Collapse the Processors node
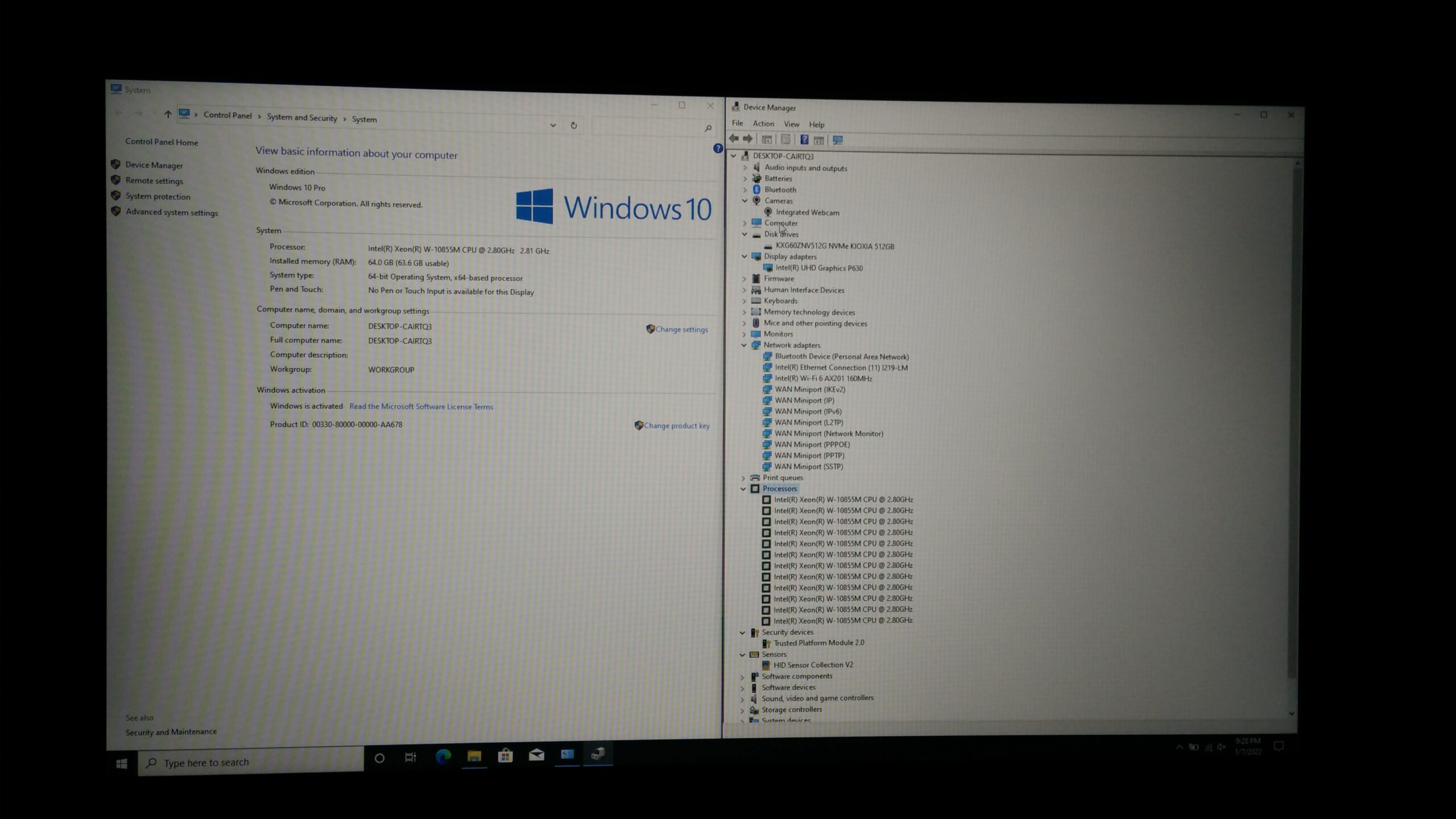The image size is (1456, 819). pos(743,489)
